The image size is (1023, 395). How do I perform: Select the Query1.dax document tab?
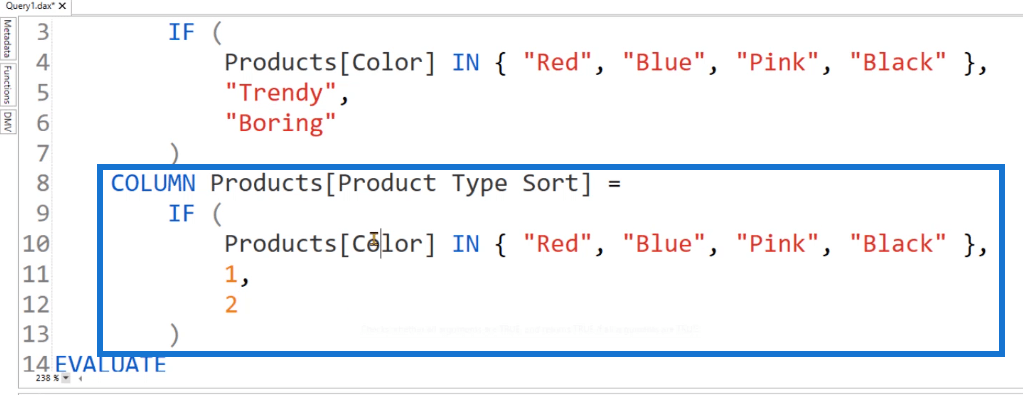pyautogui.click(x=28, y=6)
